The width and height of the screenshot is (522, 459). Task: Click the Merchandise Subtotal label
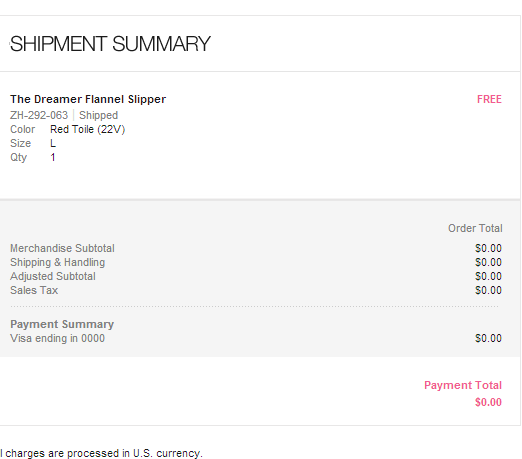pos(62,248)
